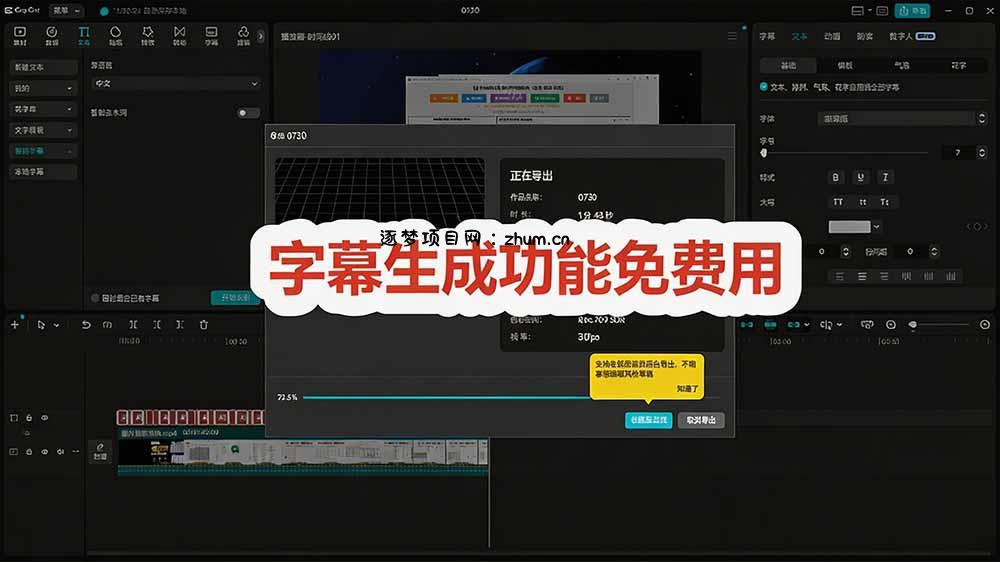This screenshot has width=1000, height=562.
Task: Select the Basic sub-tab in text panel
Action: [x=789, y=65]
